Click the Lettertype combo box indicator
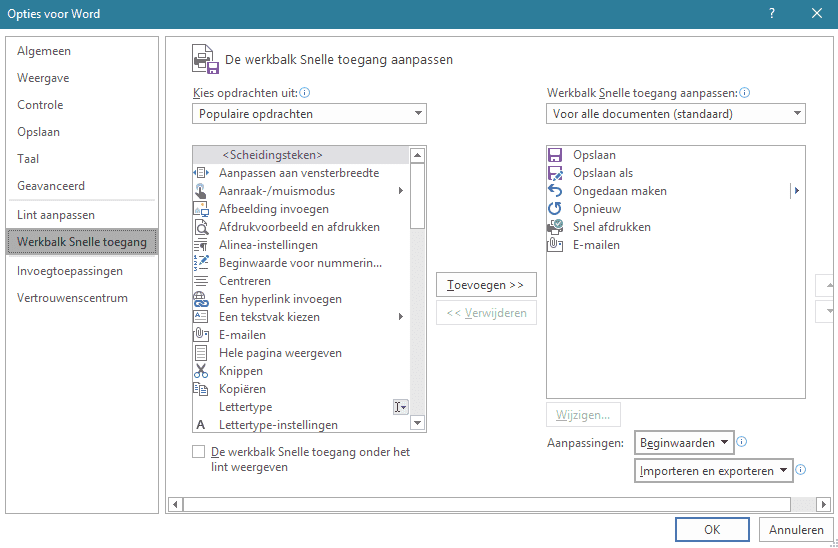The width and height of the screenshot is (838, 548). 400,407
